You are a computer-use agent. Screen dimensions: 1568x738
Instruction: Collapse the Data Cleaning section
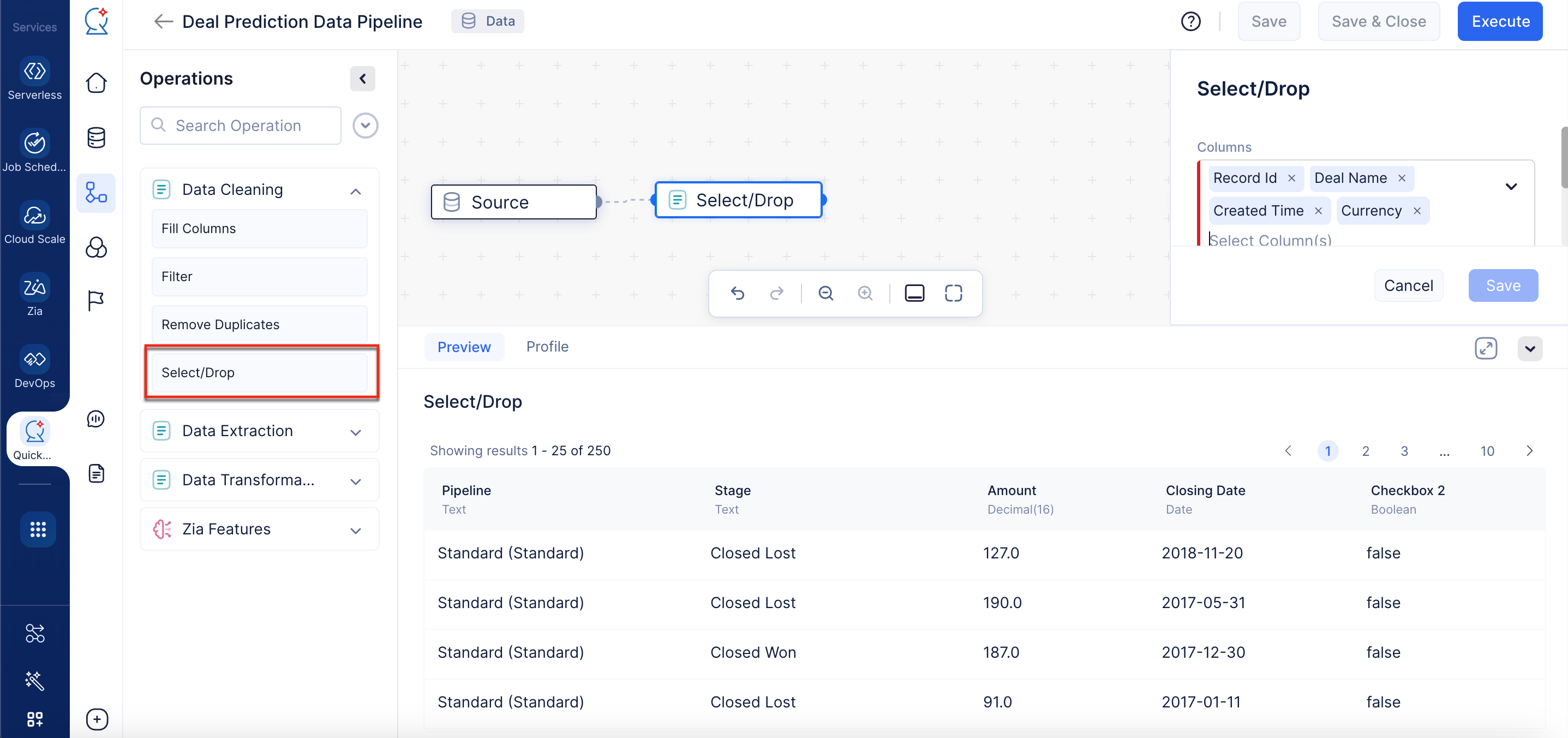pos(356,191)
